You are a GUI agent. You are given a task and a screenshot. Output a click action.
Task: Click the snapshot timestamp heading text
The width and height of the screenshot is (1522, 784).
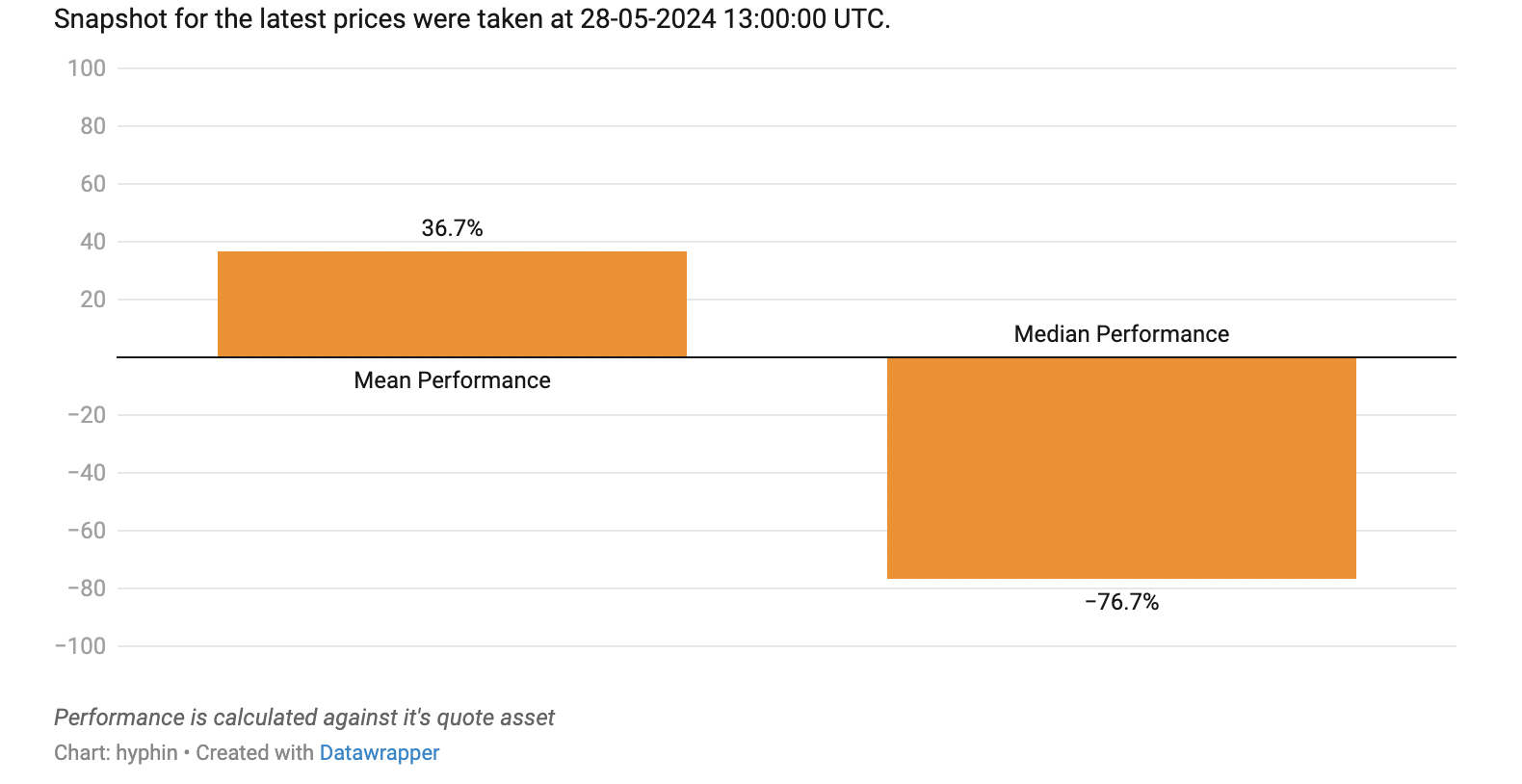472,19
